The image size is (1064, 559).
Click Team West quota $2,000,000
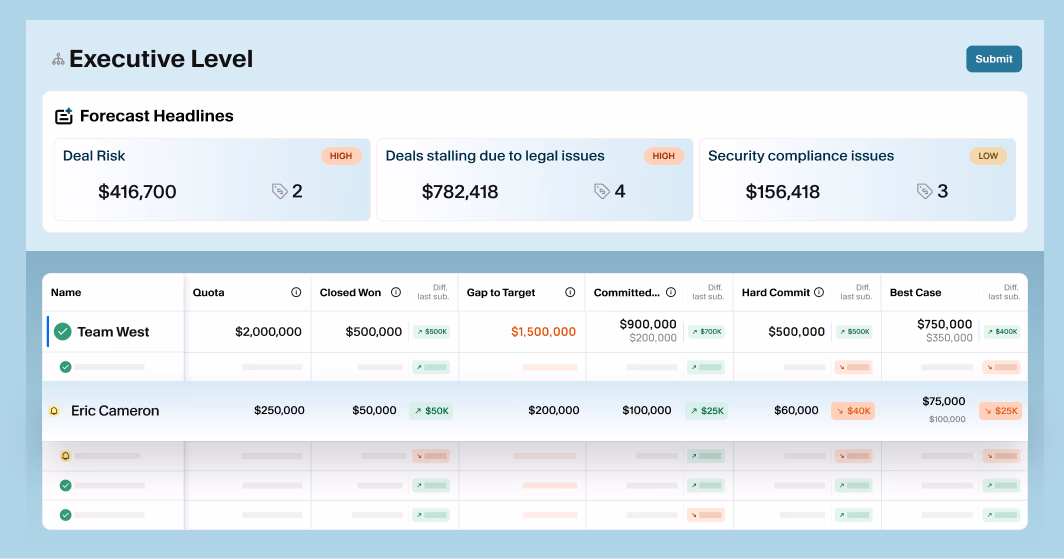tap(268, 332)
